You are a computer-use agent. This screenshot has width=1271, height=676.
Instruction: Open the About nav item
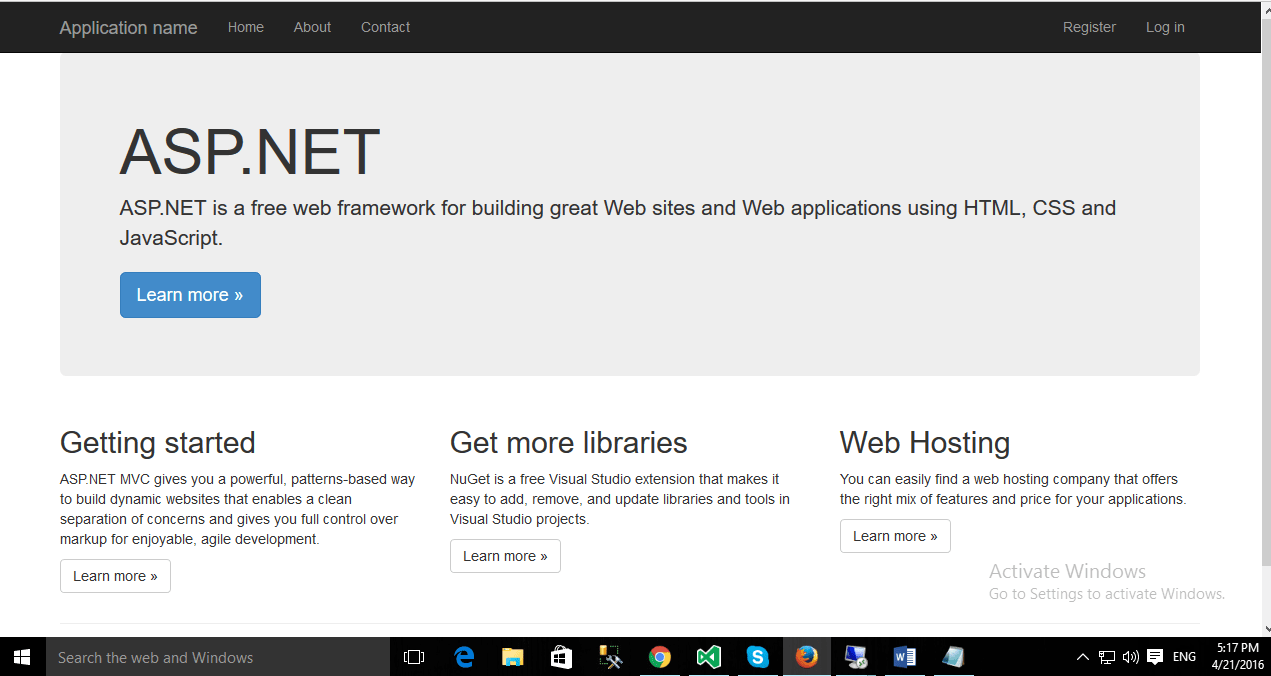(x=312, y=27)
